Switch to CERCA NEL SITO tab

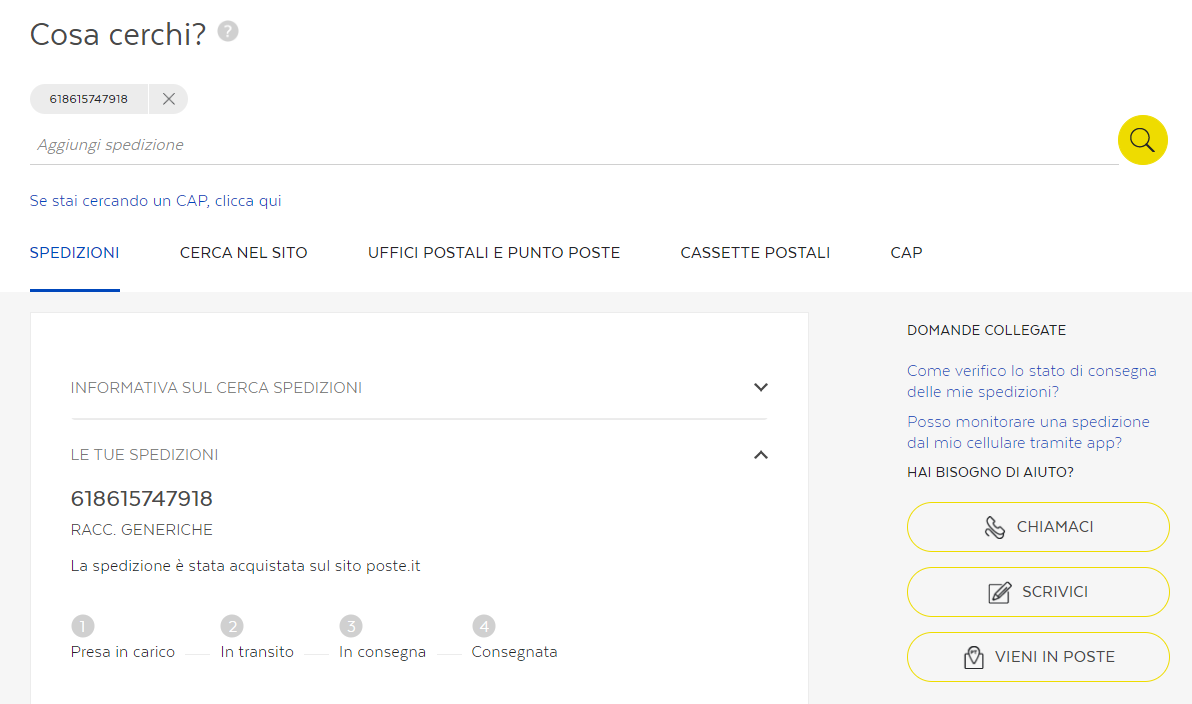click(x=243, y=253)
